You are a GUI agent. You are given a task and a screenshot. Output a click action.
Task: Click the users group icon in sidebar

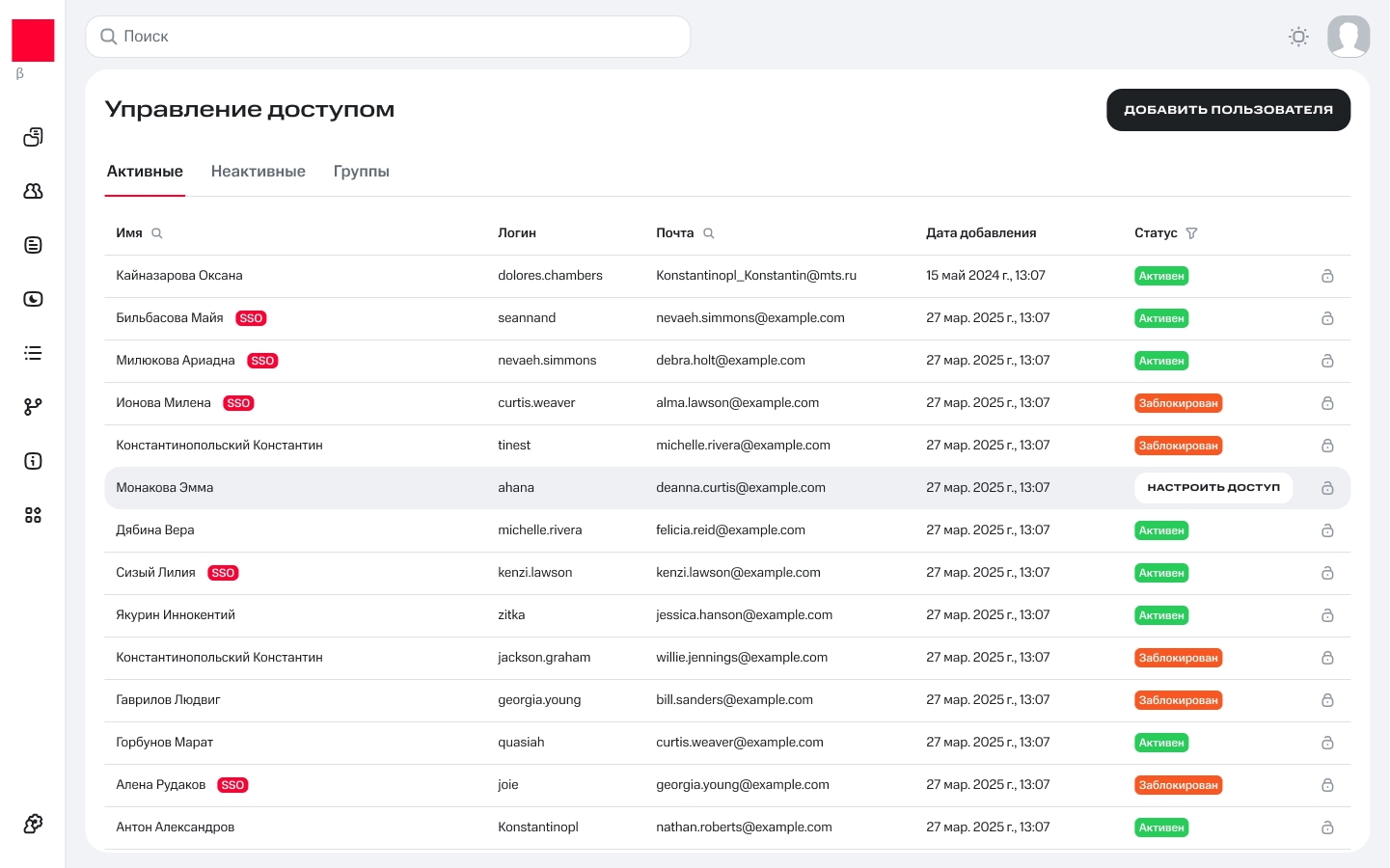33,191
